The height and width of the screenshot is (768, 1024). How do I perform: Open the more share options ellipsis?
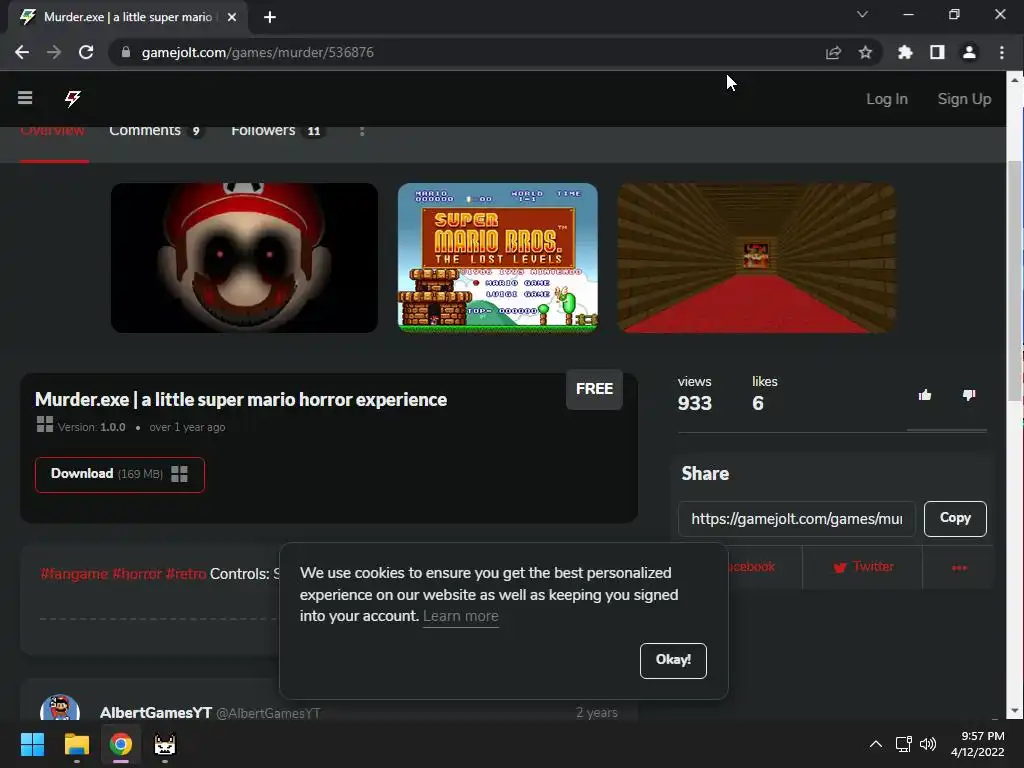pos(959,568)
